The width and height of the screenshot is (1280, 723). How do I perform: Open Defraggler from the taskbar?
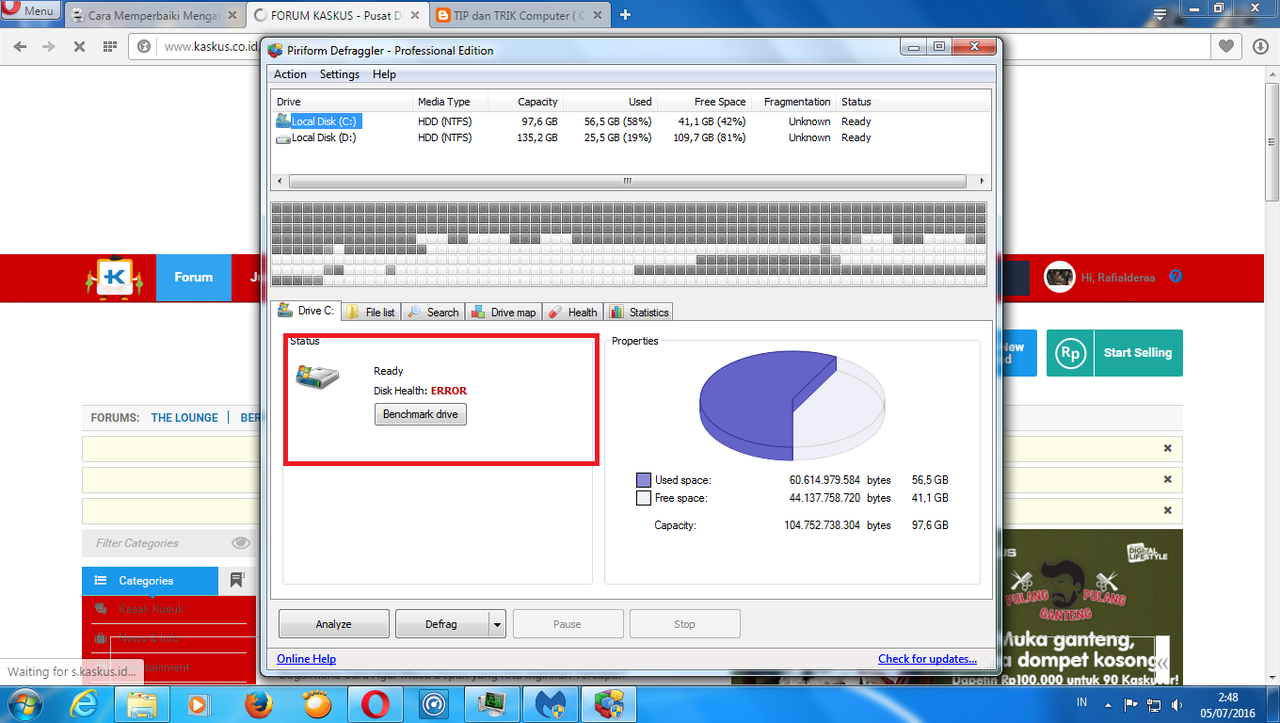611,704
